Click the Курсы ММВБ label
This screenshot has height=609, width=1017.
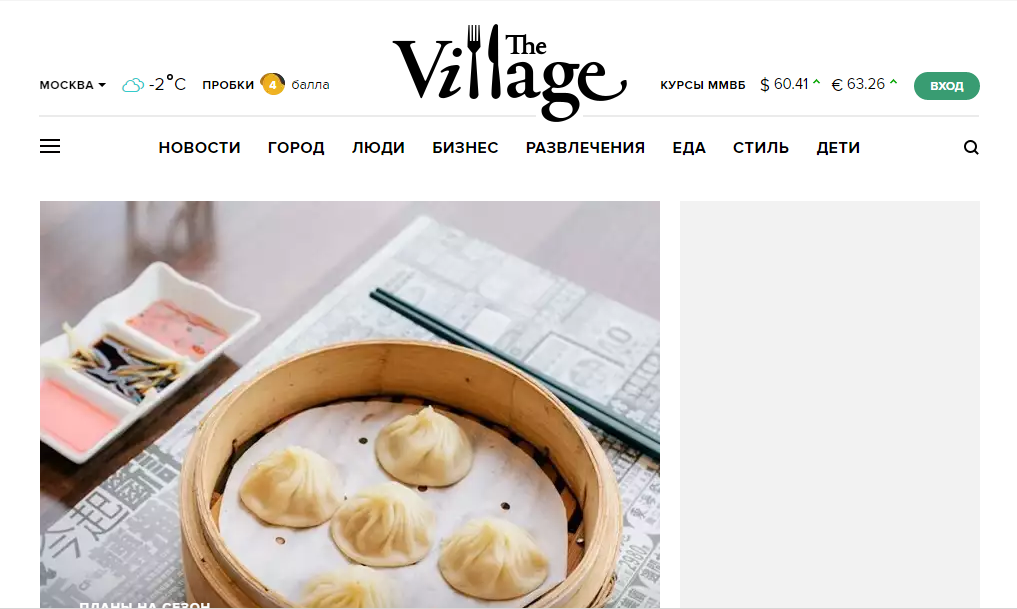(x=703, y=85)
